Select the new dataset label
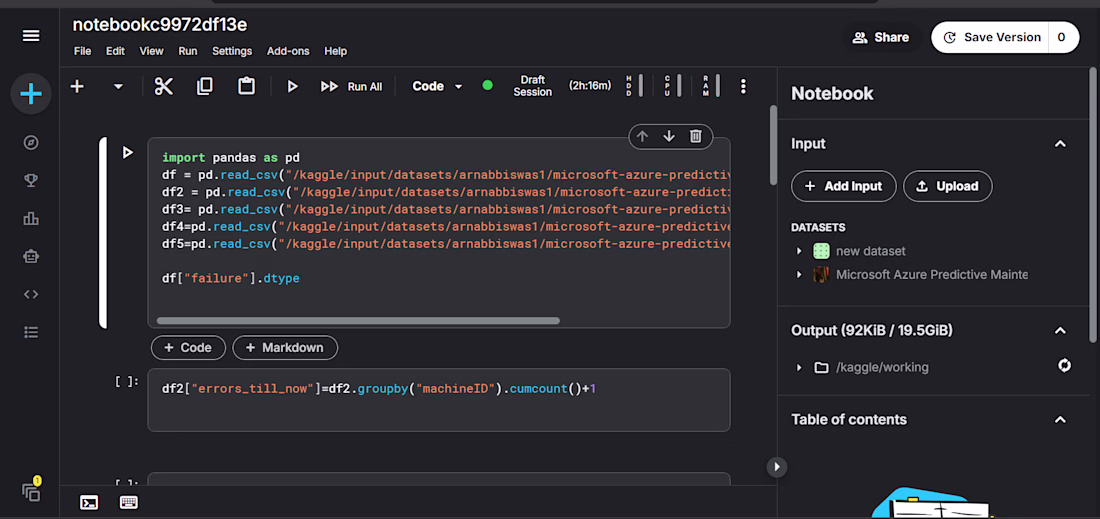1100x519 pixels. tap(871, 251)
